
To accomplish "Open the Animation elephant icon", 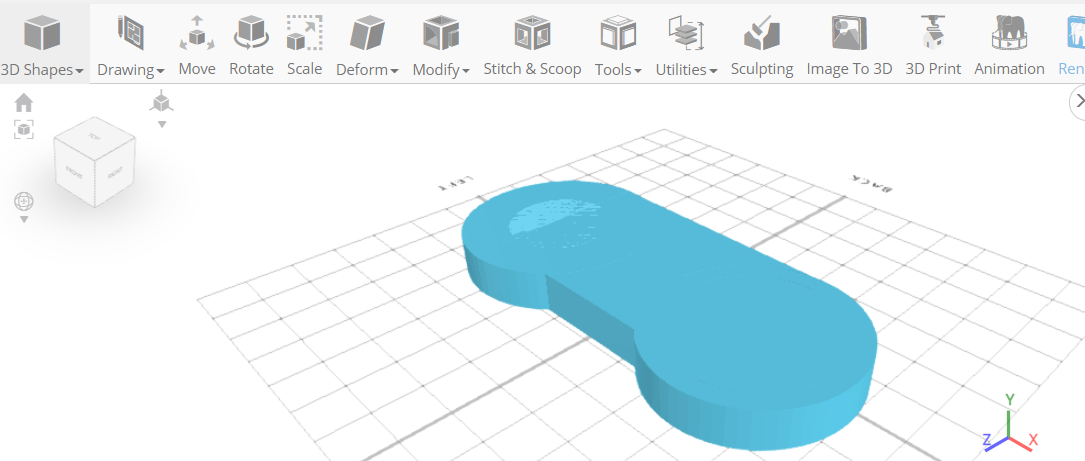I will coord(1009,33).
